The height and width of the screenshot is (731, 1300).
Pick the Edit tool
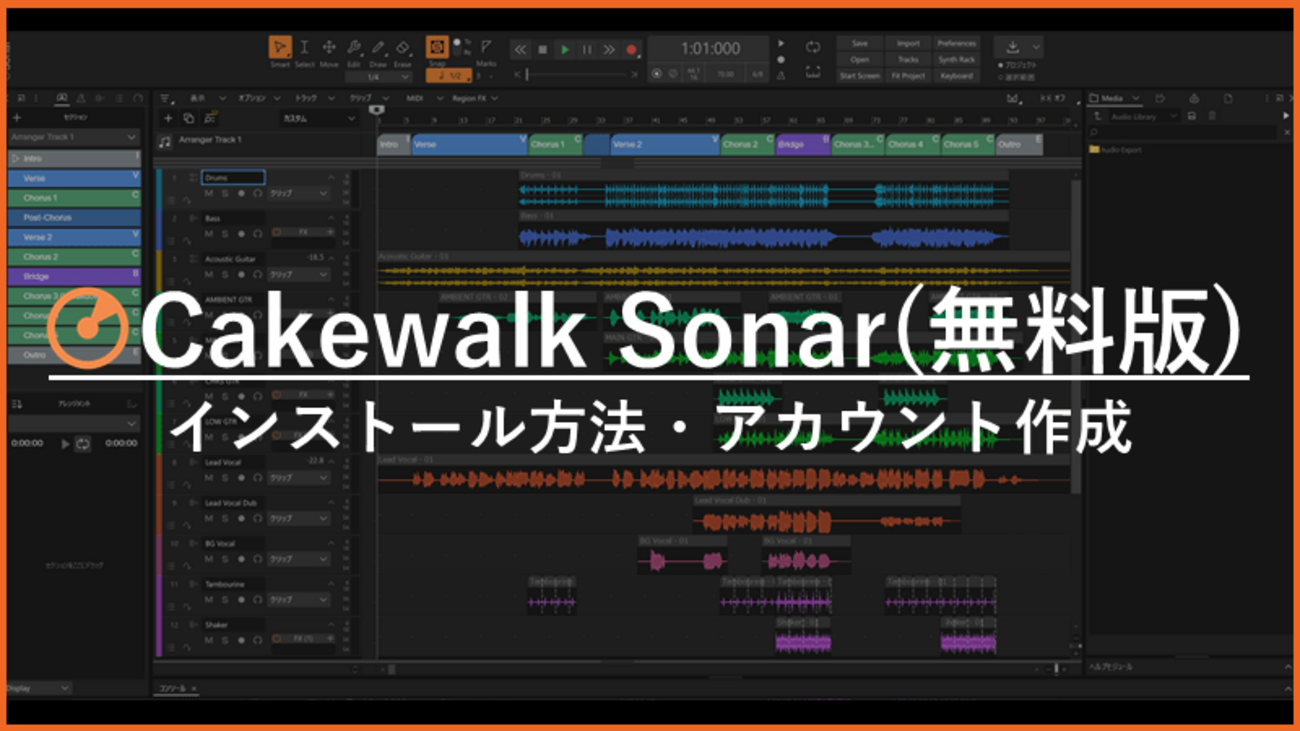354,48
